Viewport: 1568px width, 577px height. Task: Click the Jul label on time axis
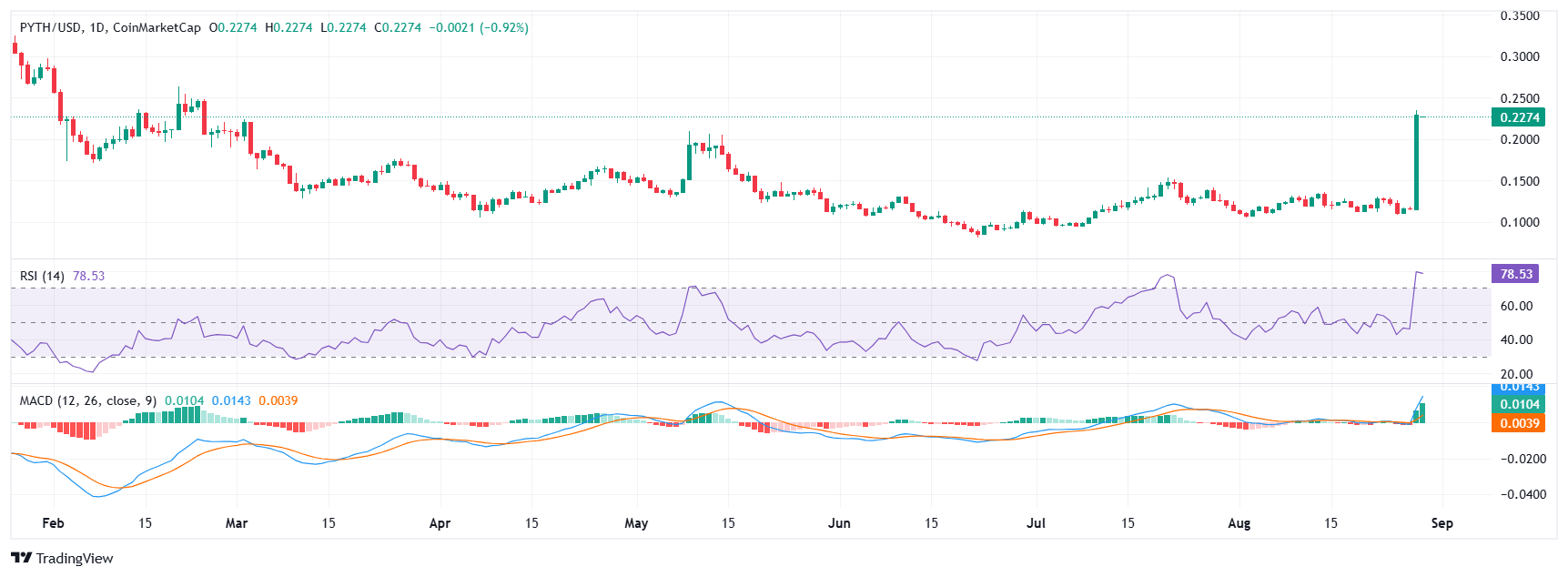(x=1036, y=523)
